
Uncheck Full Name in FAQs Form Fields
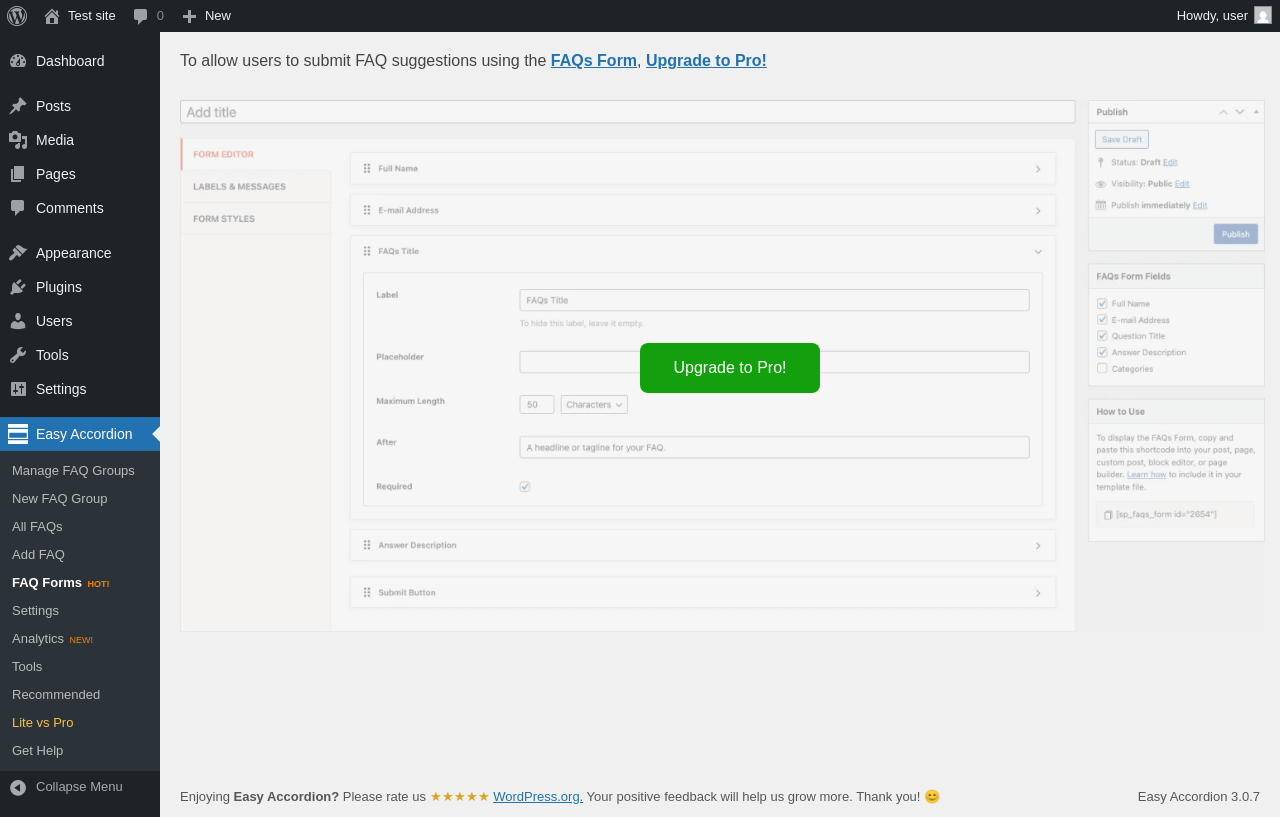[1102, 303]
